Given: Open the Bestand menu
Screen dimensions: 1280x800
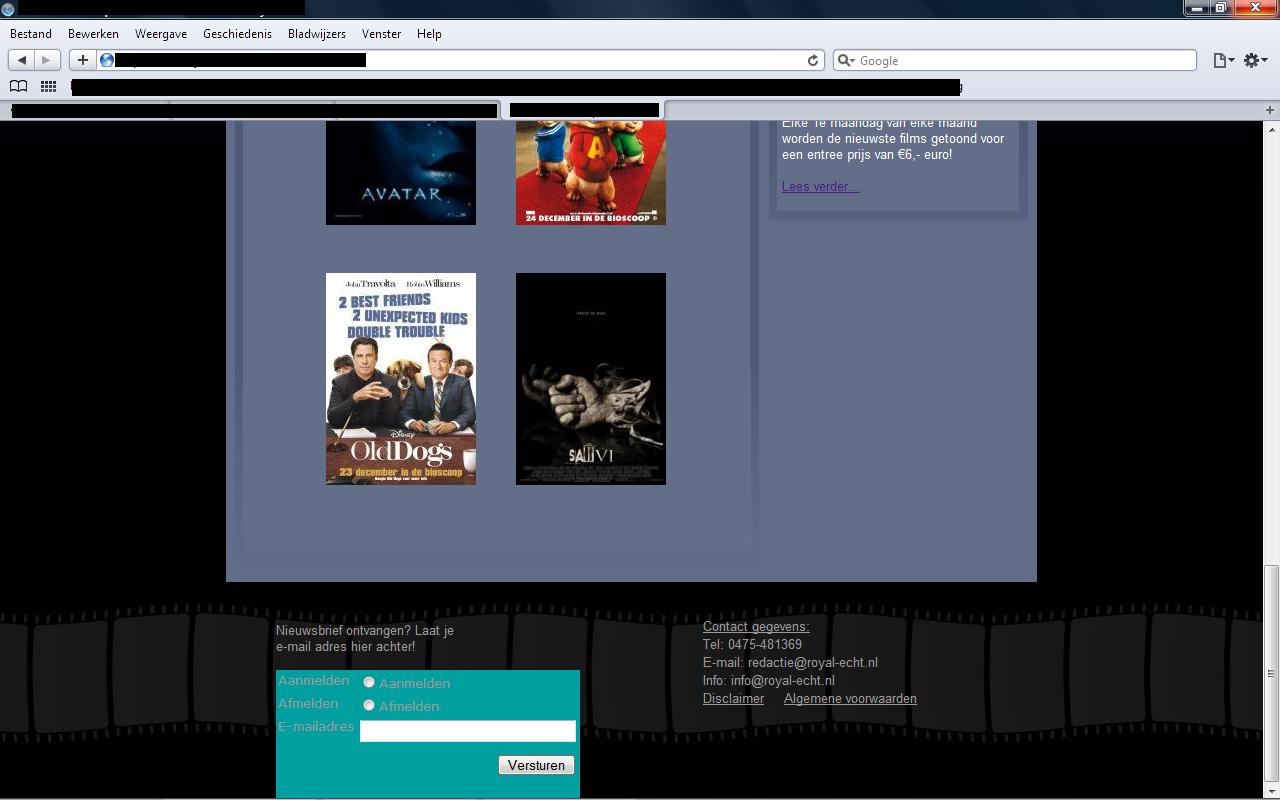Looking at the screenshot, I should coord(31,34).
